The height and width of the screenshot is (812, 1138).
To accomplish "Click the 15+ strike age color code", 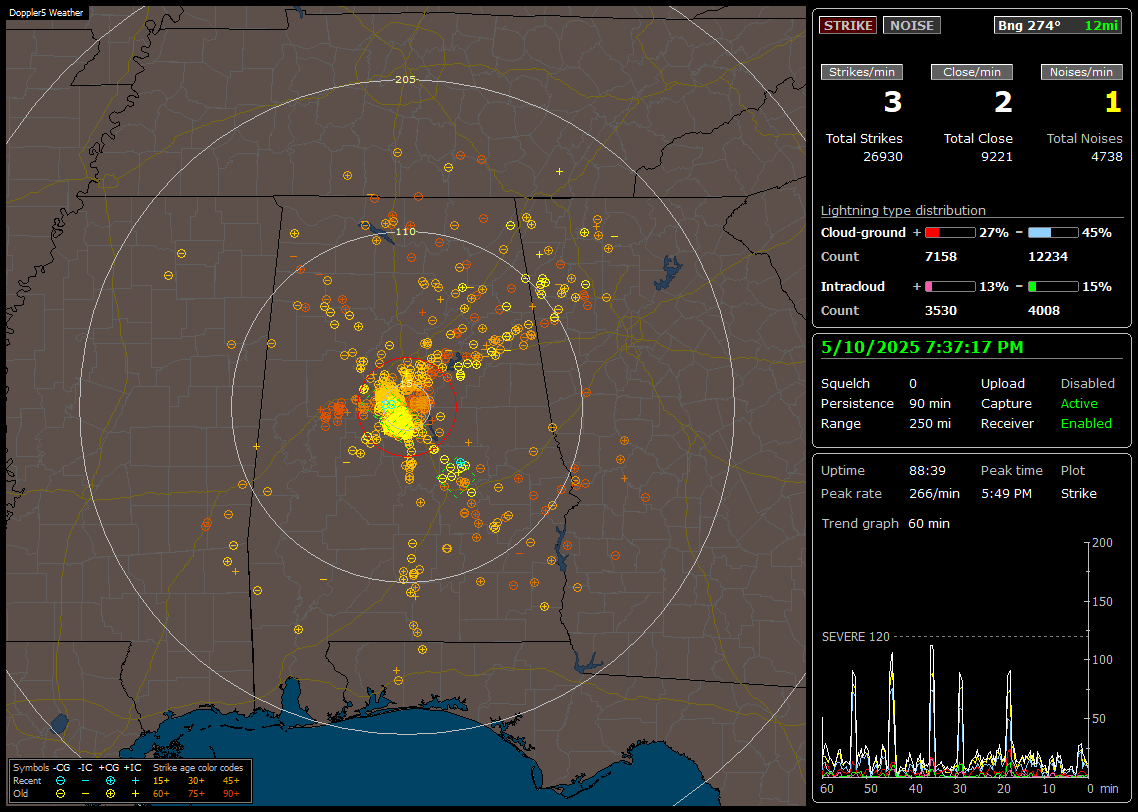I will (161, 781).
